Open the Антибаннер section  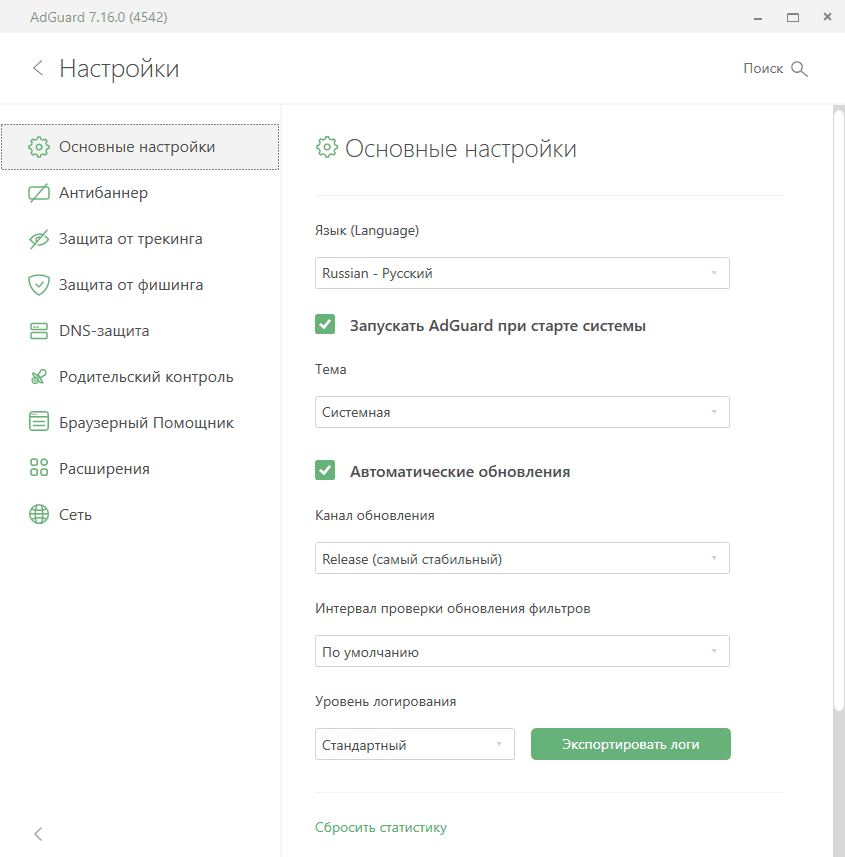pyautogui.click(x=140, y=193)
